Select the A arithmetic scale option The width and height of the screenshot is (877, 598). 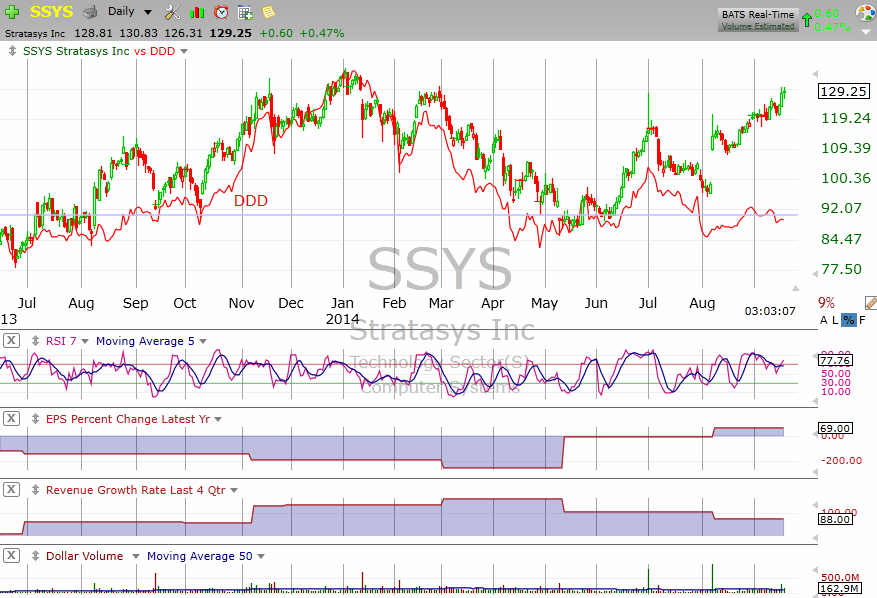click(823, 320)
